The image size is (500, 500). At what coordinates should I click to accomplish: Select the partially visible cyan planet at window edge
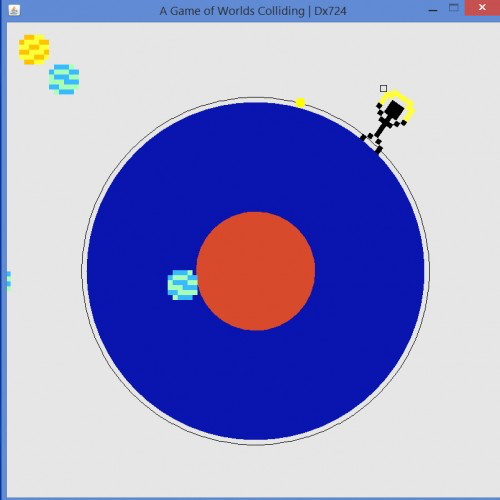pyautogui.click(x=9, y=281)
